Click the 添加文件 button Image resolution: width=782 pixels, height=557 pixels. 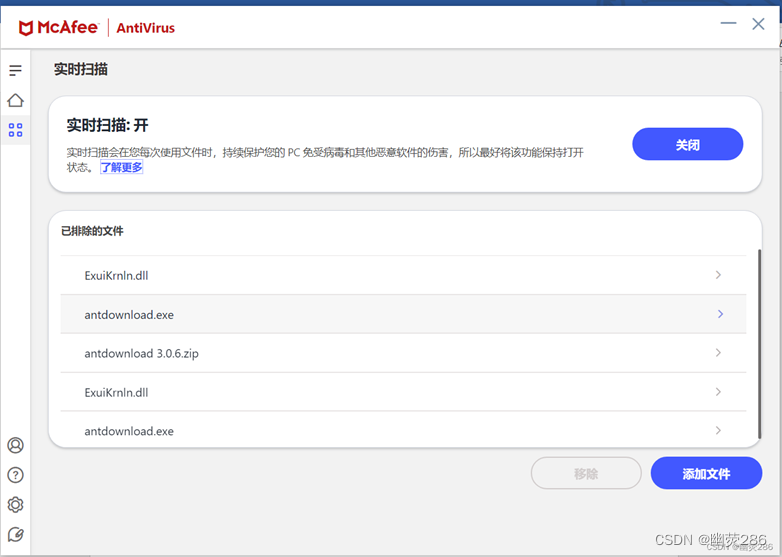pyautogui.click(x=706, y=473)
